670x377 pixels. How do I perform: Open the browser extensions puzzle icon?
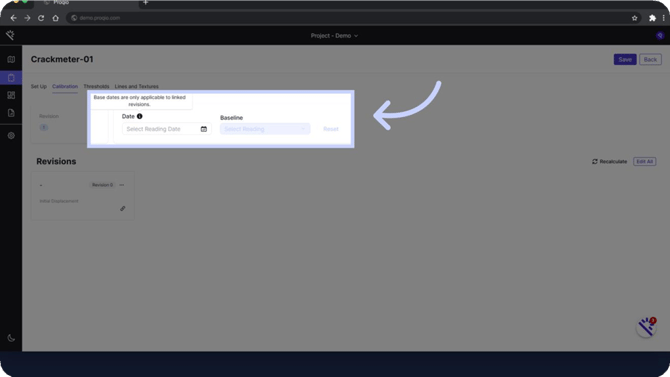(x=652, y=18)
